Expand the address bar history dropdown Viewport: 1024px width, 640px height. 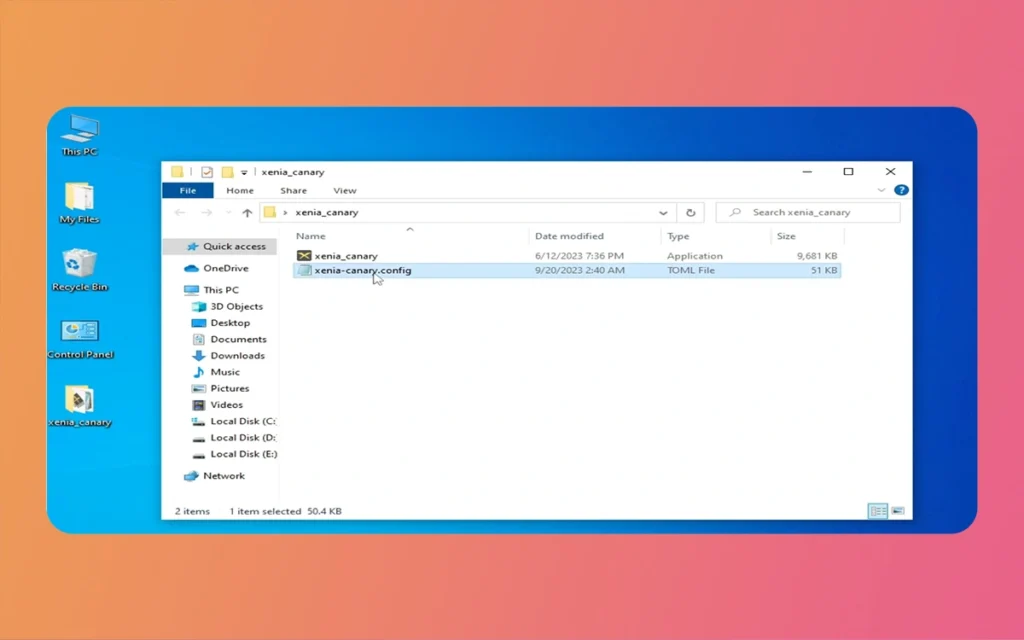[x=663, y=213]
